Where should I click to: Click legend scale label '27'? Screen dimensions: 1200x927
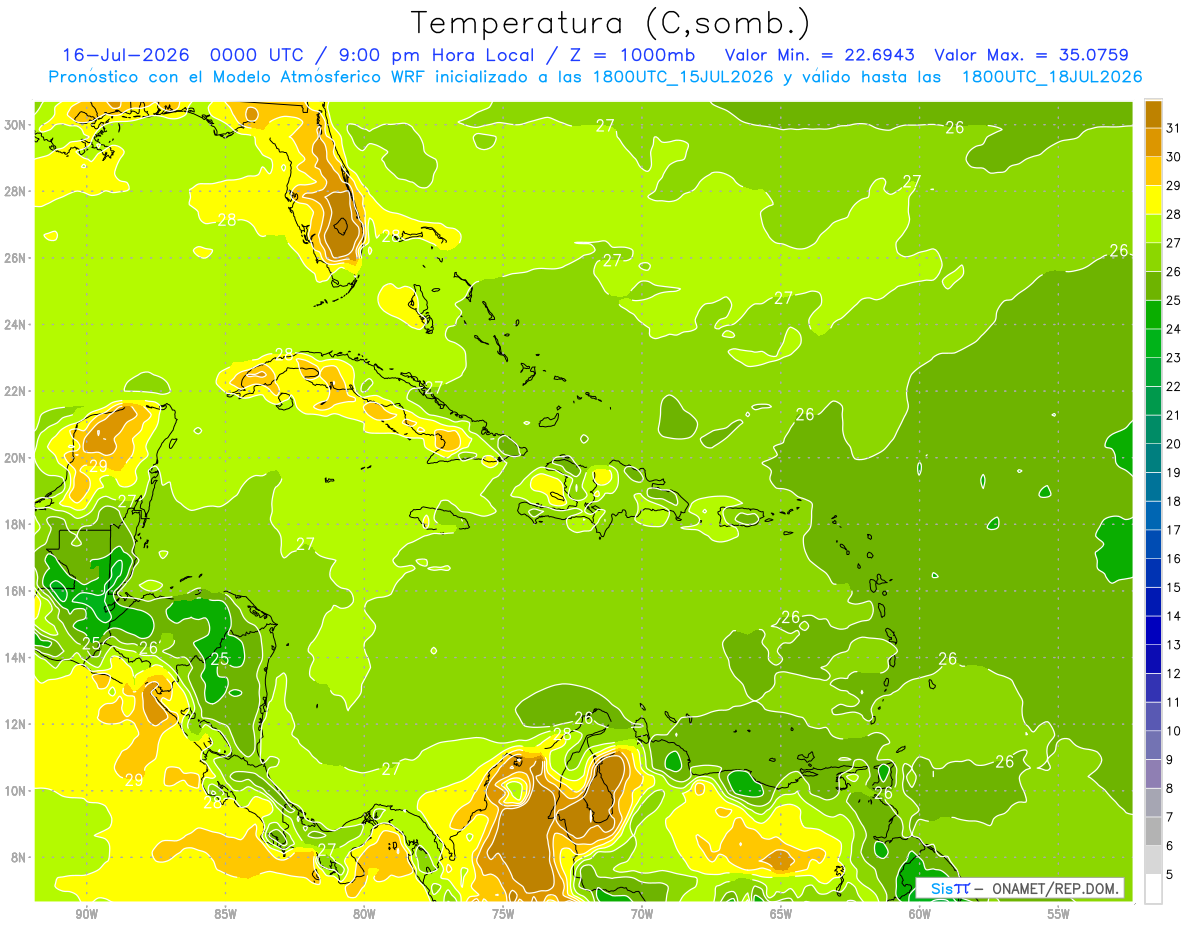[1174, 243]
